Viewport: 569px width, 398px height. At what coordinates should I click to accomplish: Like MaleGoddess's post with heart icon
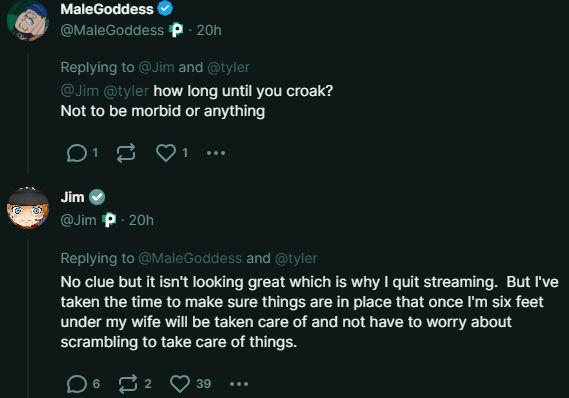point(166,153)
